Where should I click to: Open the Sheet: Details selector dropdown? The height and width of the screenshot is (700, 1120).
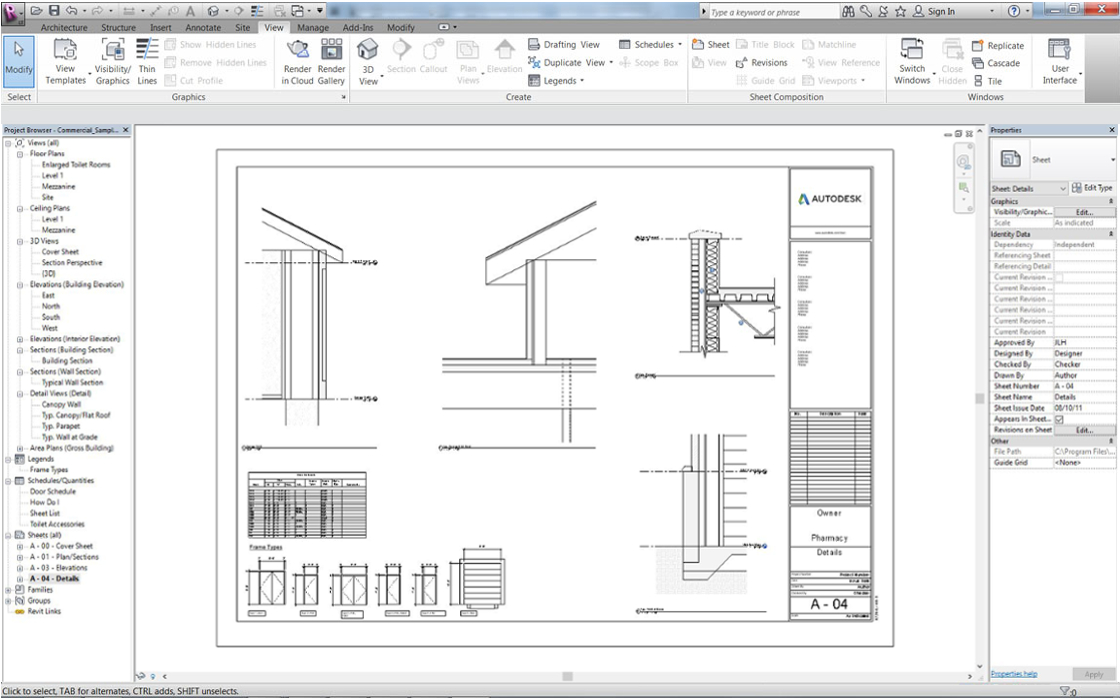[1061, 188]
